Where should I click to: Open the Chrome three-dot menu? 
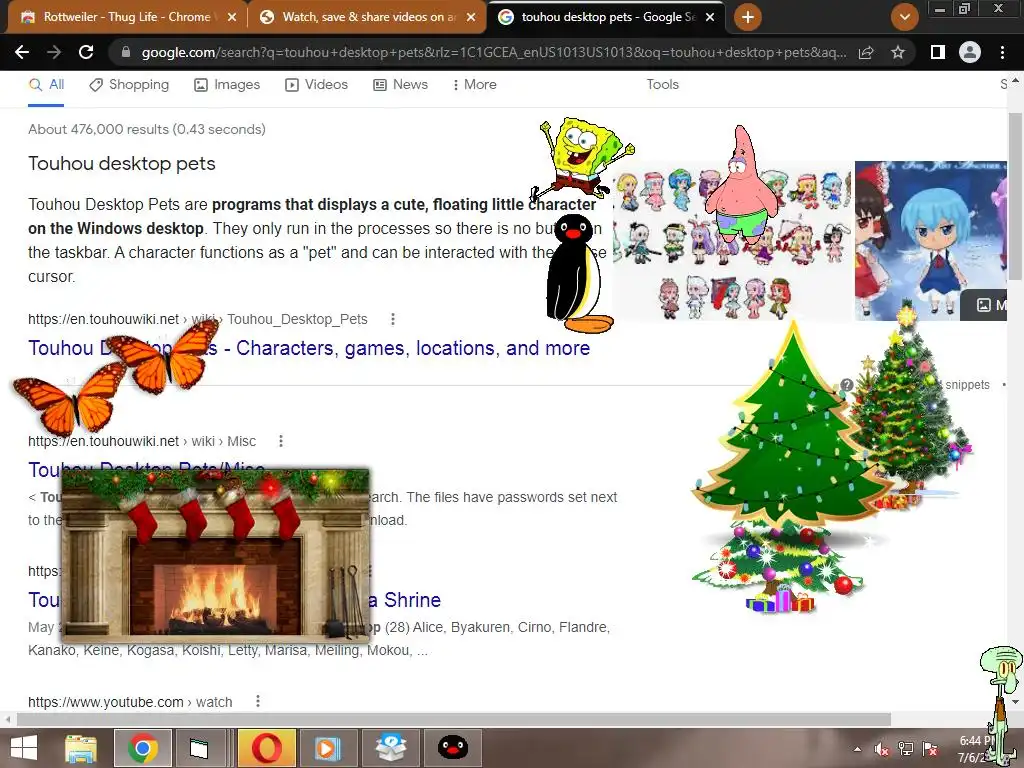1002,52
